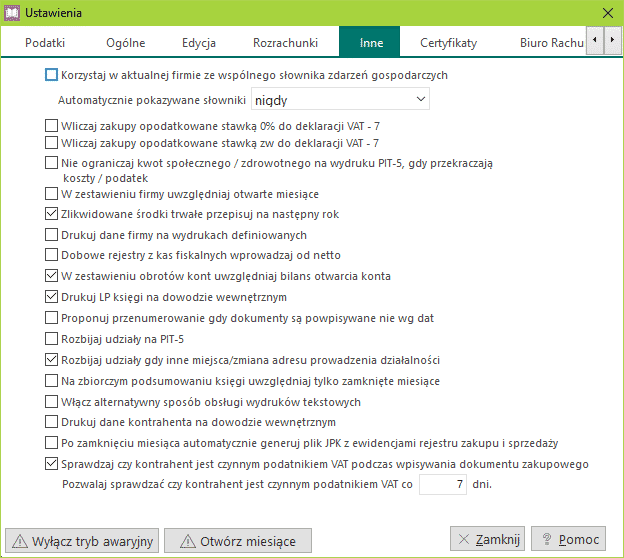The width and height of the screenshot is (624, 558).
Task: Uncheck Rozbijaj udziały gdy inne miejsca option
Action: (51, 360)
